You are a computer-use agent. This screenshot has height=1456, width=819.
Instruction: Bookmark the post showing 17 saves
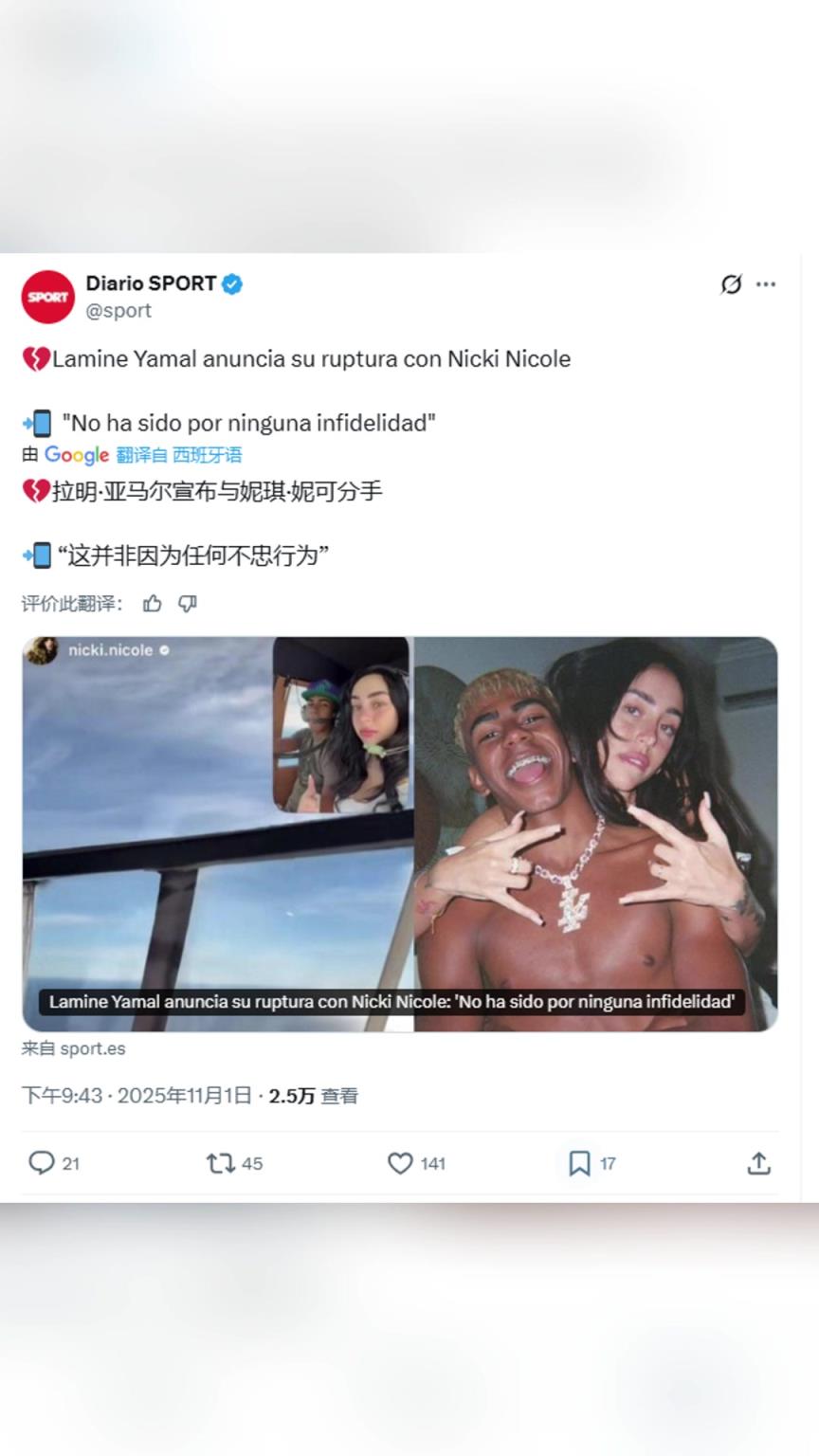point(579,1163)
